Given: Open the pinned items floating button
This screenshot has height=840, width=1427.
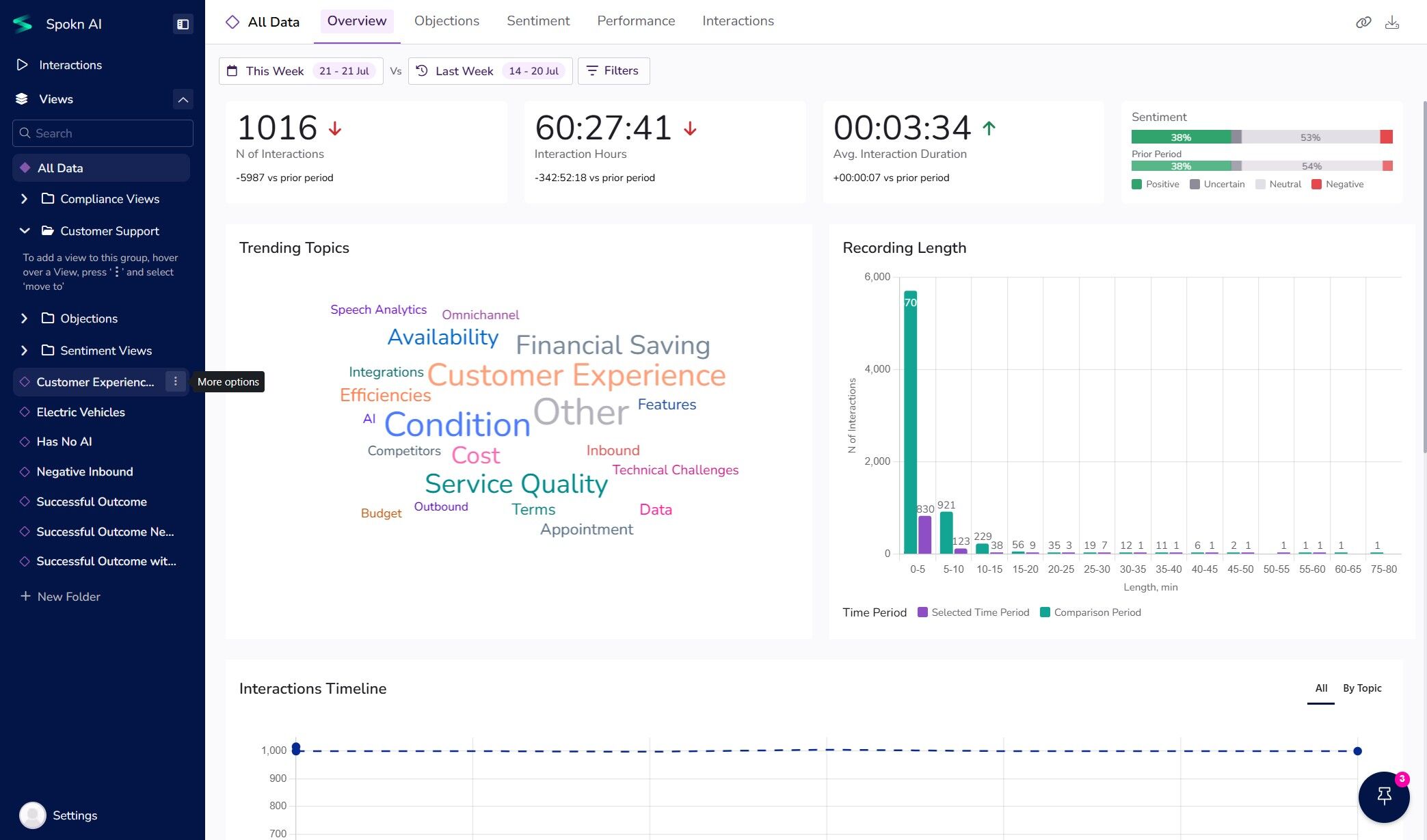Looking at the screenshot, I should point(1384,796).
